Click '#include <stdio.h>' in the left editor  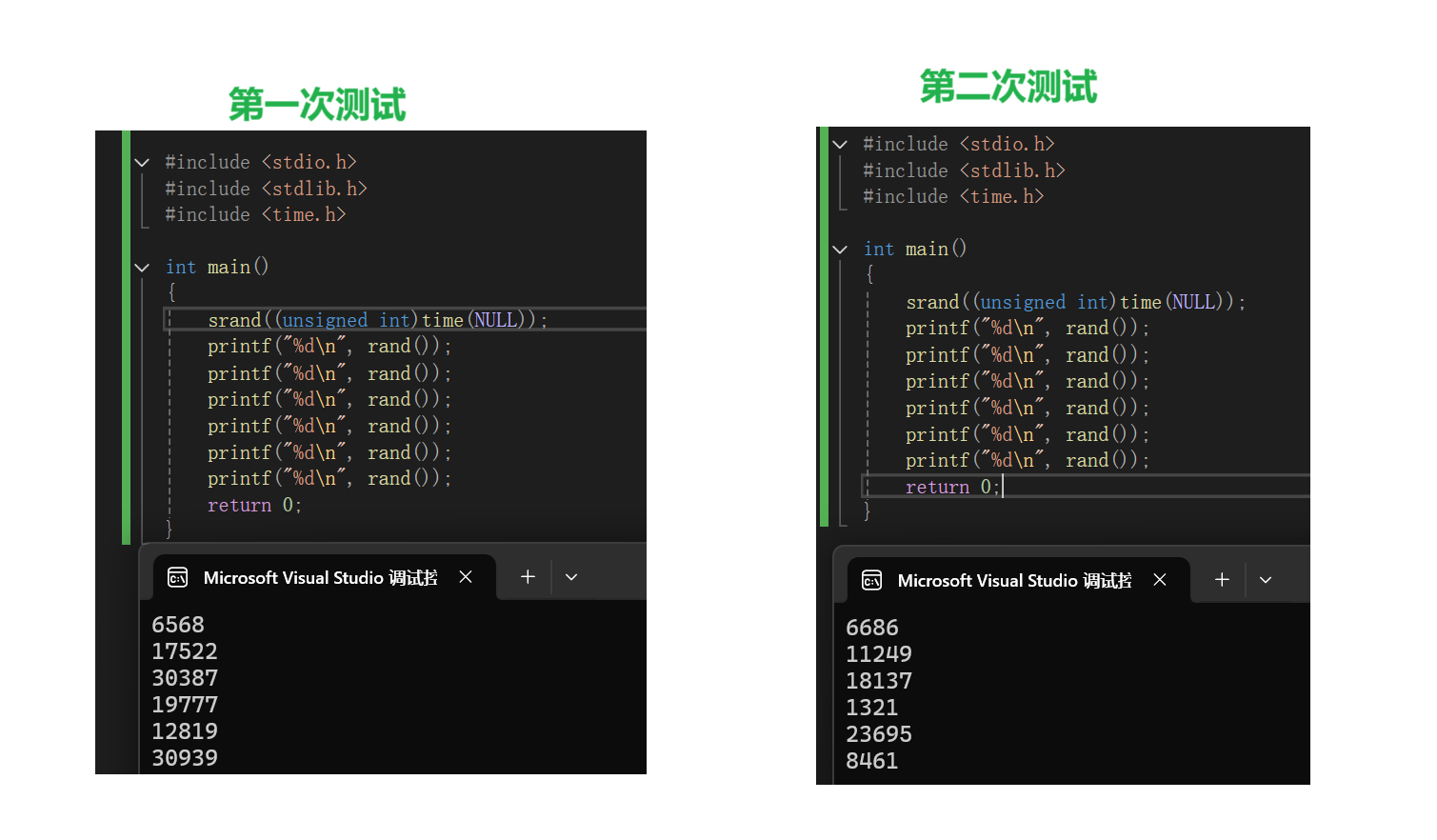pyautogui.click(x=261, y=163)
